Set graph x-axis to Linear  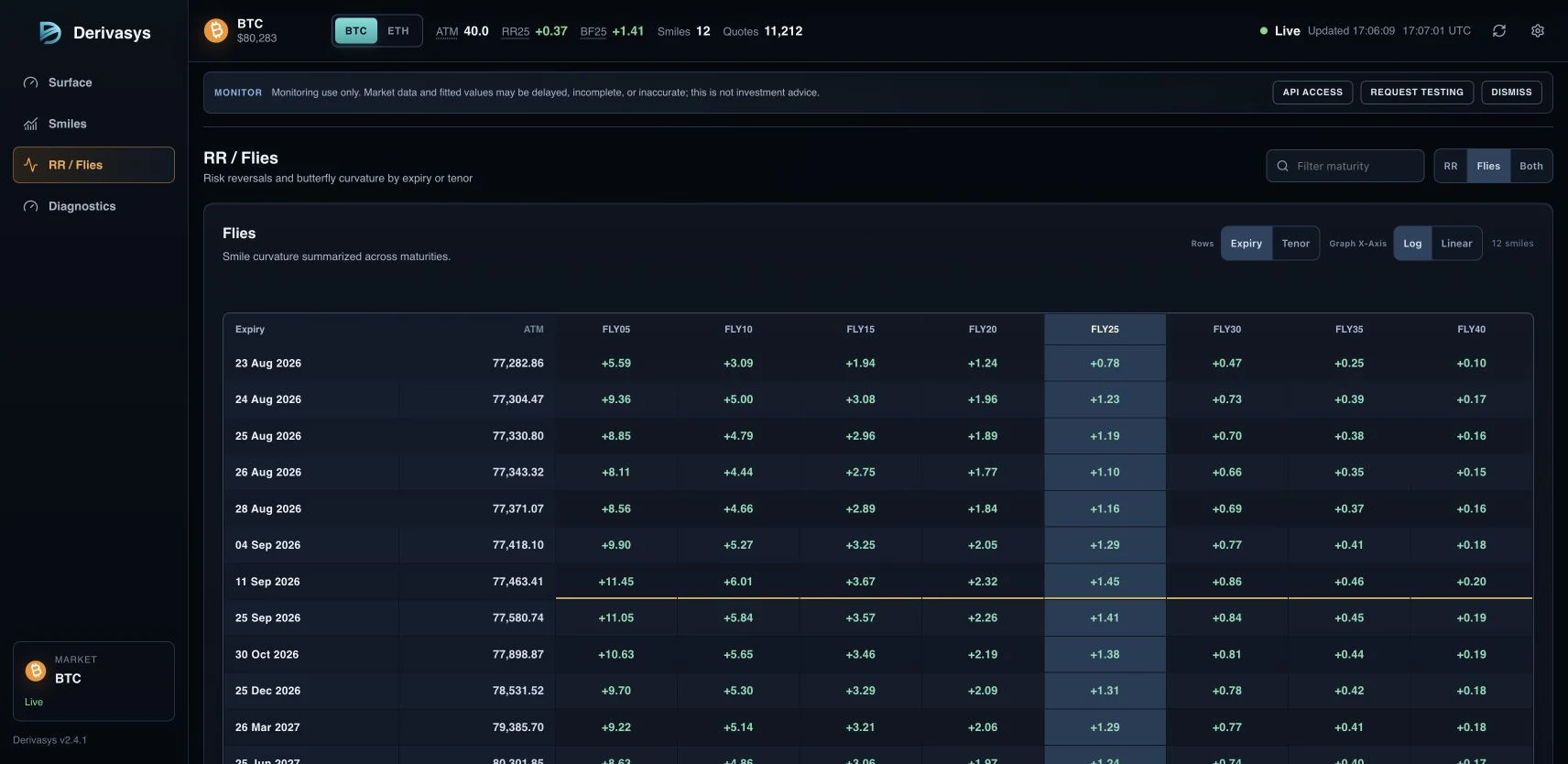click(x=1456, y=244)
